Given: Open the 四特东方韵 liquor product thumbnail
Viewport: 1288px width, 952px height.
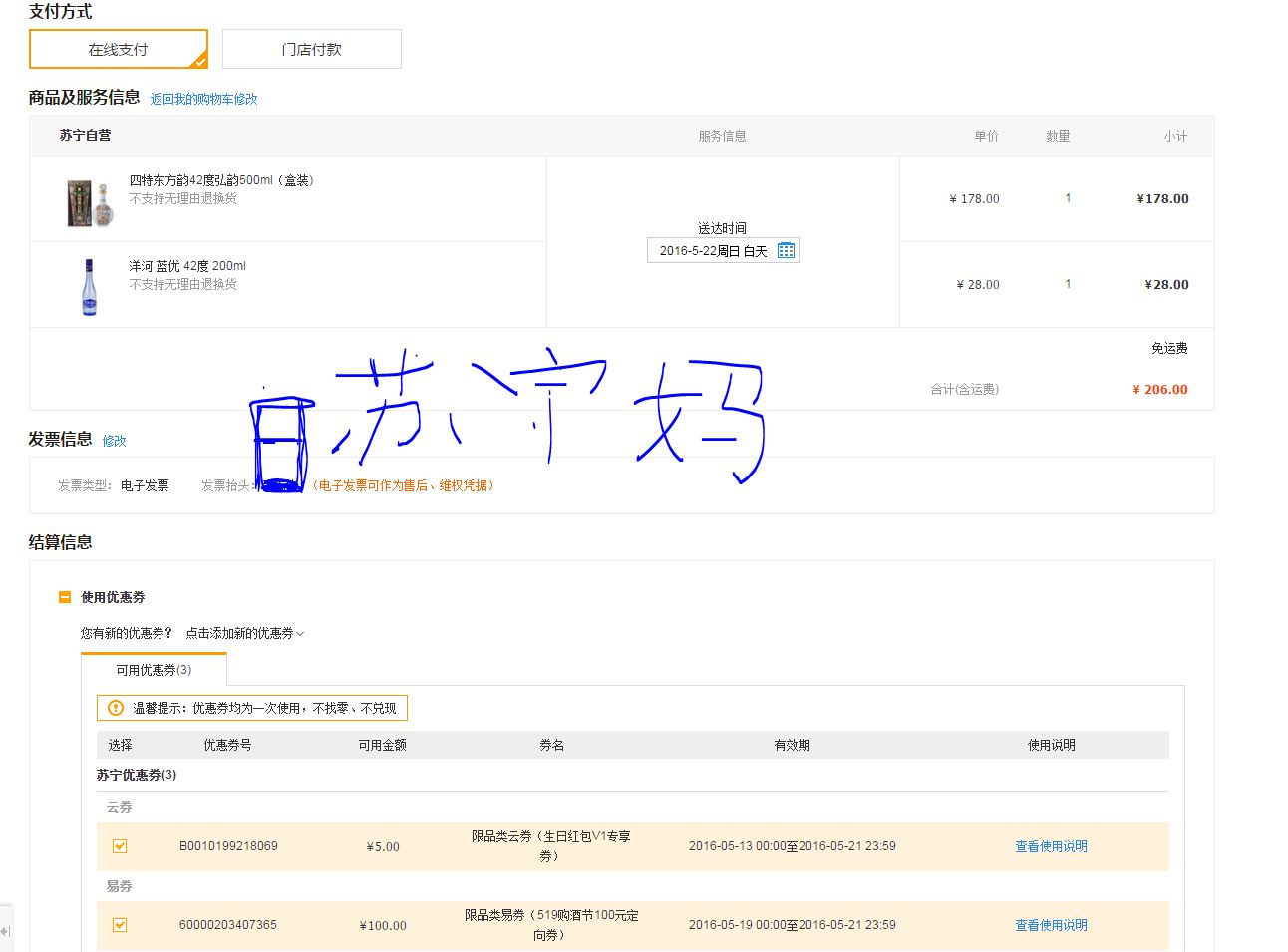Looking at the screenshot, I should (90, 202).
